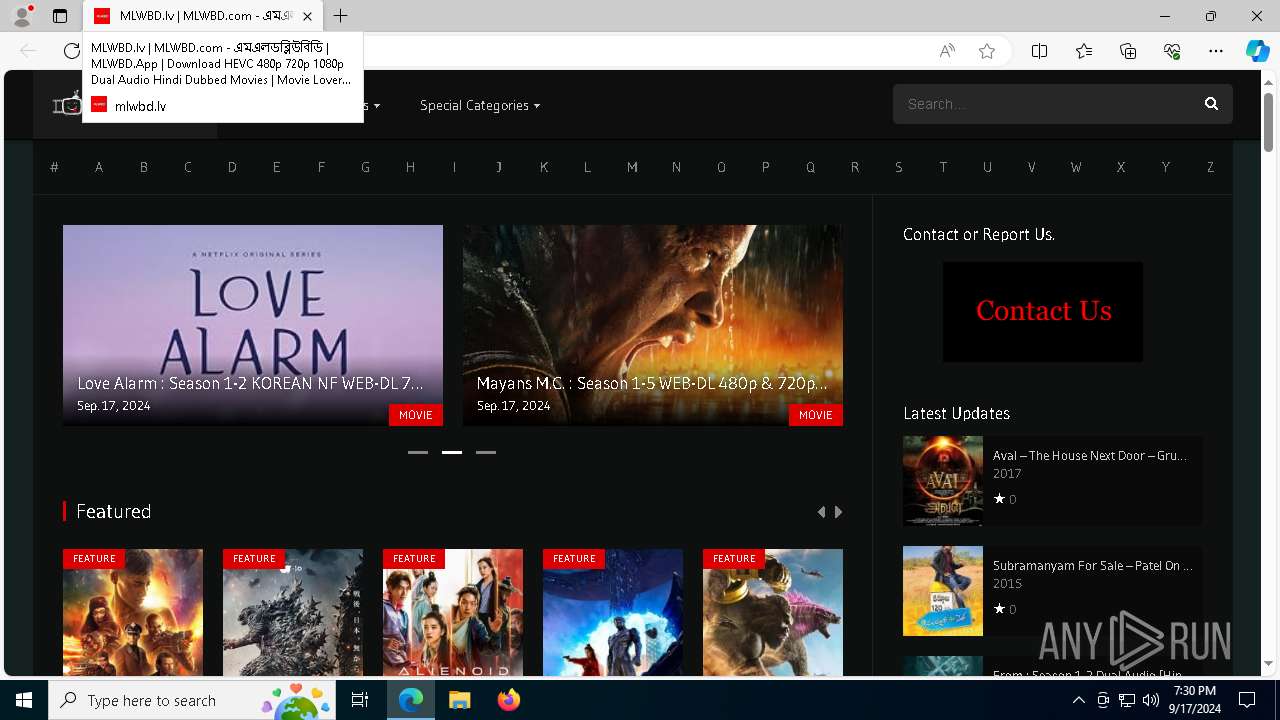Open the first Featured movie poster

tap(133, 612)
